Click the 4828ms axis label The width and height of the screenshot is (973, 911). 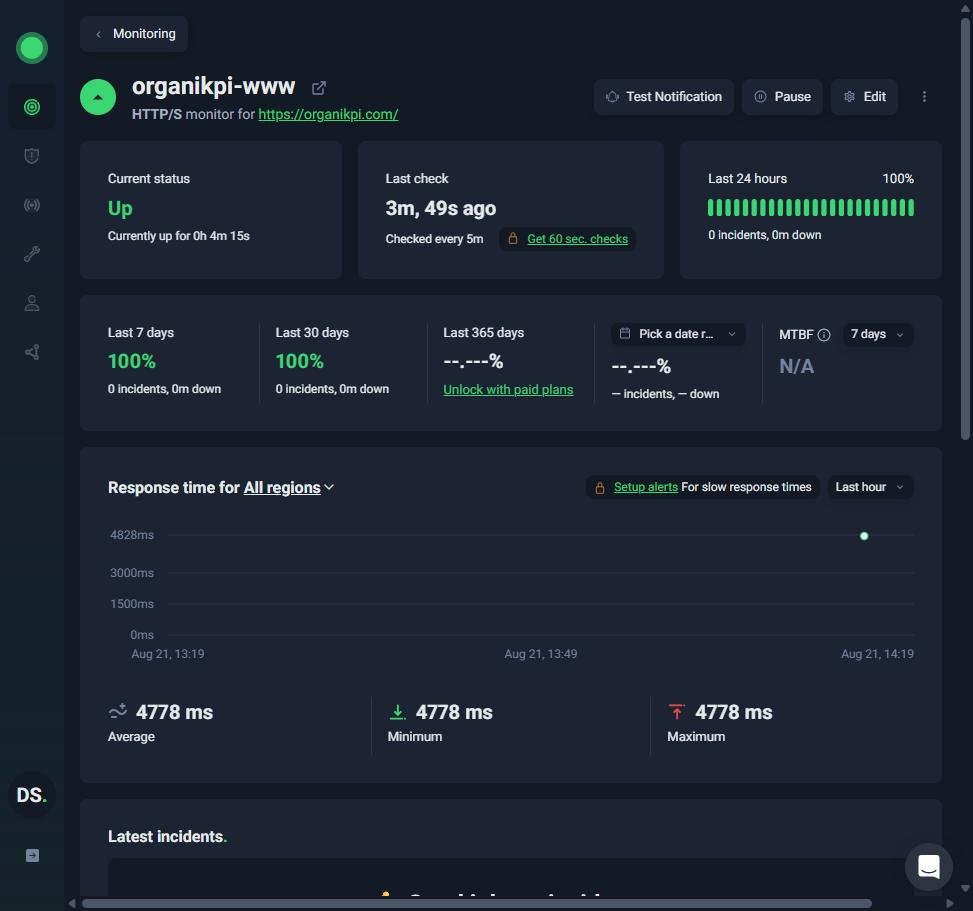pyautogui.click(x=132, y=535)
